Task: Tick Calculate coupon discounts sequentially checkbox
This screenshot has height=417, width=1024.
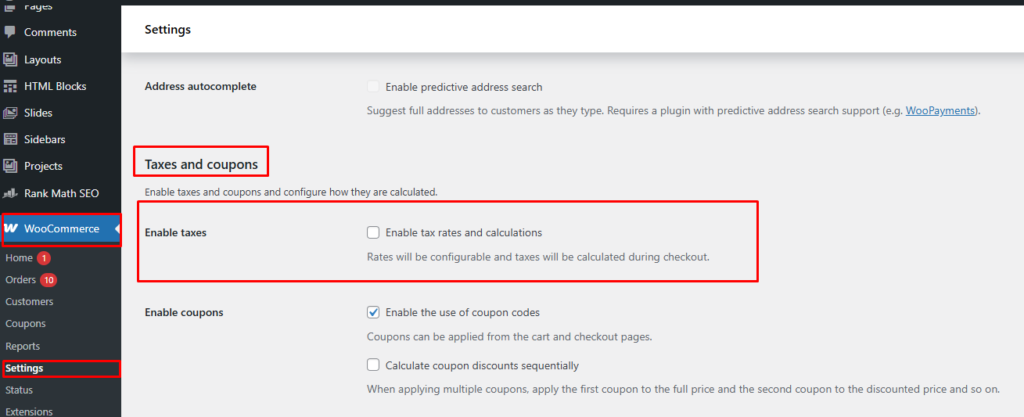Action: tap(373, 365)
